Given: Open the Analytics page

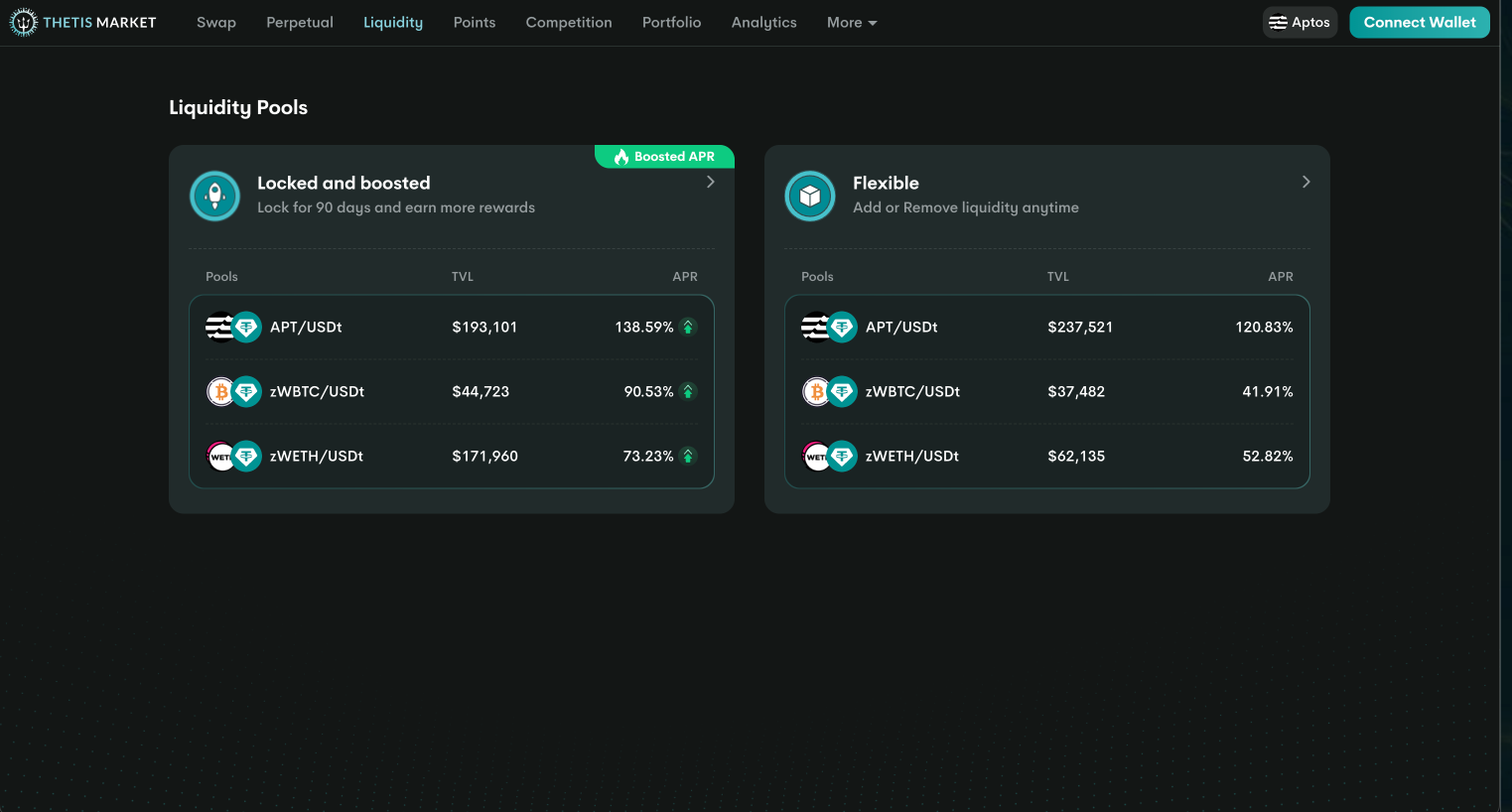Looking at the screenshot, I should point(763,23).
